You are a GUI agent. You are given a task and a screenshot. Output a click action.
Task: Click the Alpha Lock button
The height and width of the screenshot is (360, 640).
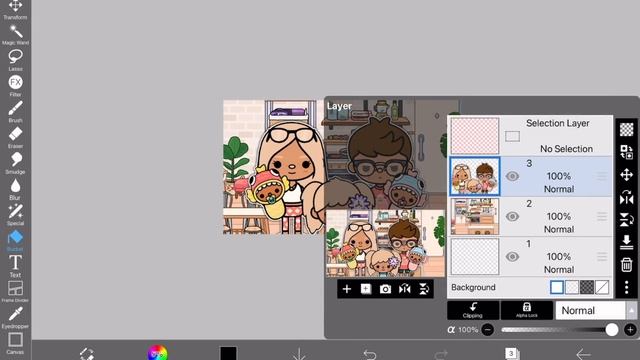pyautogui.click(x=527, y=310)
